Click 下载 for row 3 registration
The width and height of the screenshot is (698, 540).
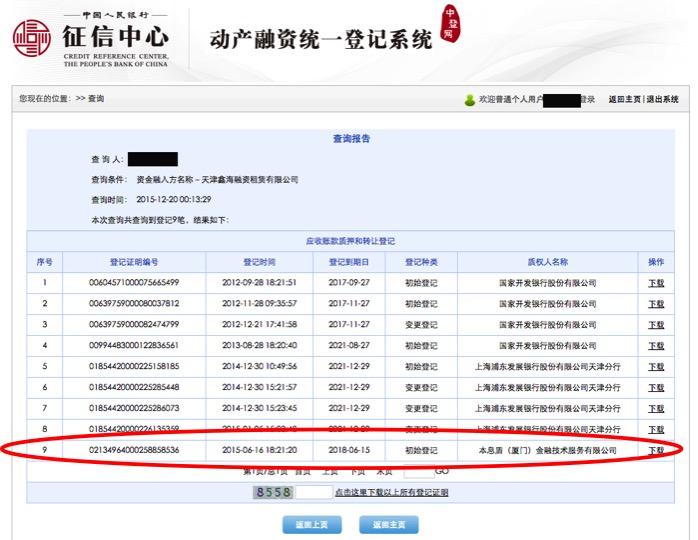tap(656, 325)
